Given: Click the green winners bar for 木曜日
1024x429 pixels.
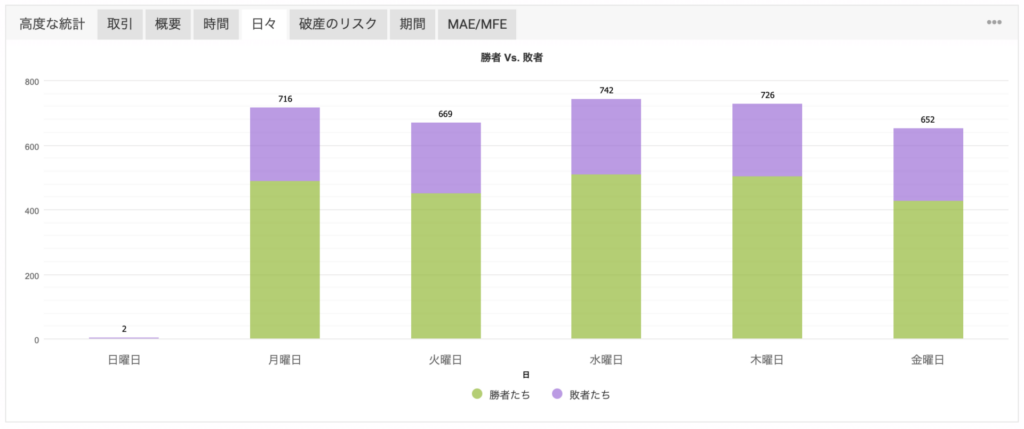Looking at the screenshot, I should tap(767, 257).
